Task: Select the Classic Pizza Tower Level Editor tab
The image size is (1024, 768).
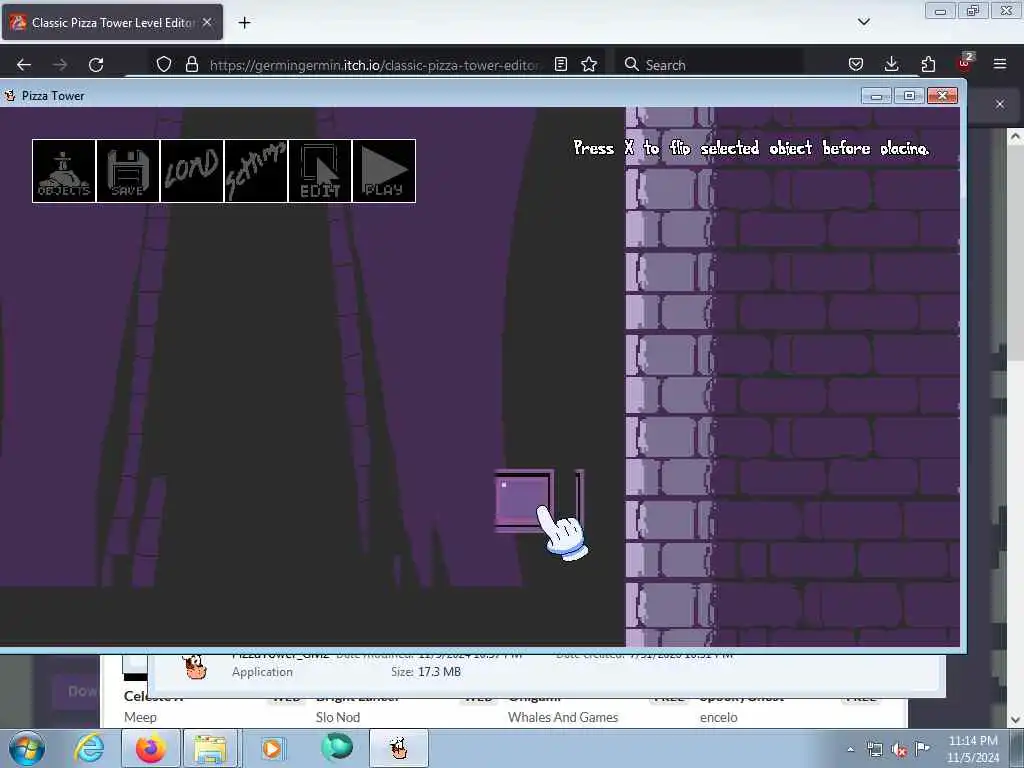Action: (x=112, y=22)
